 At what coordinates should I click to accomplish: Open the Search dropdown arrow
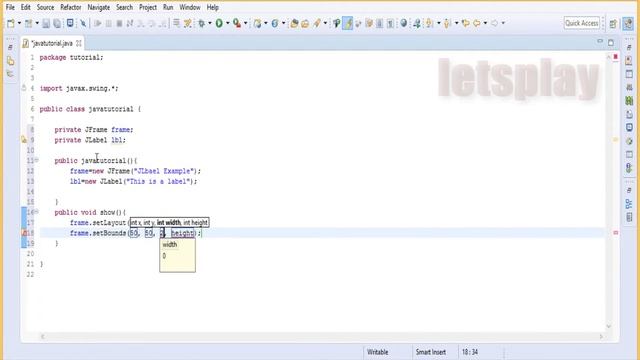coord(325,23)
